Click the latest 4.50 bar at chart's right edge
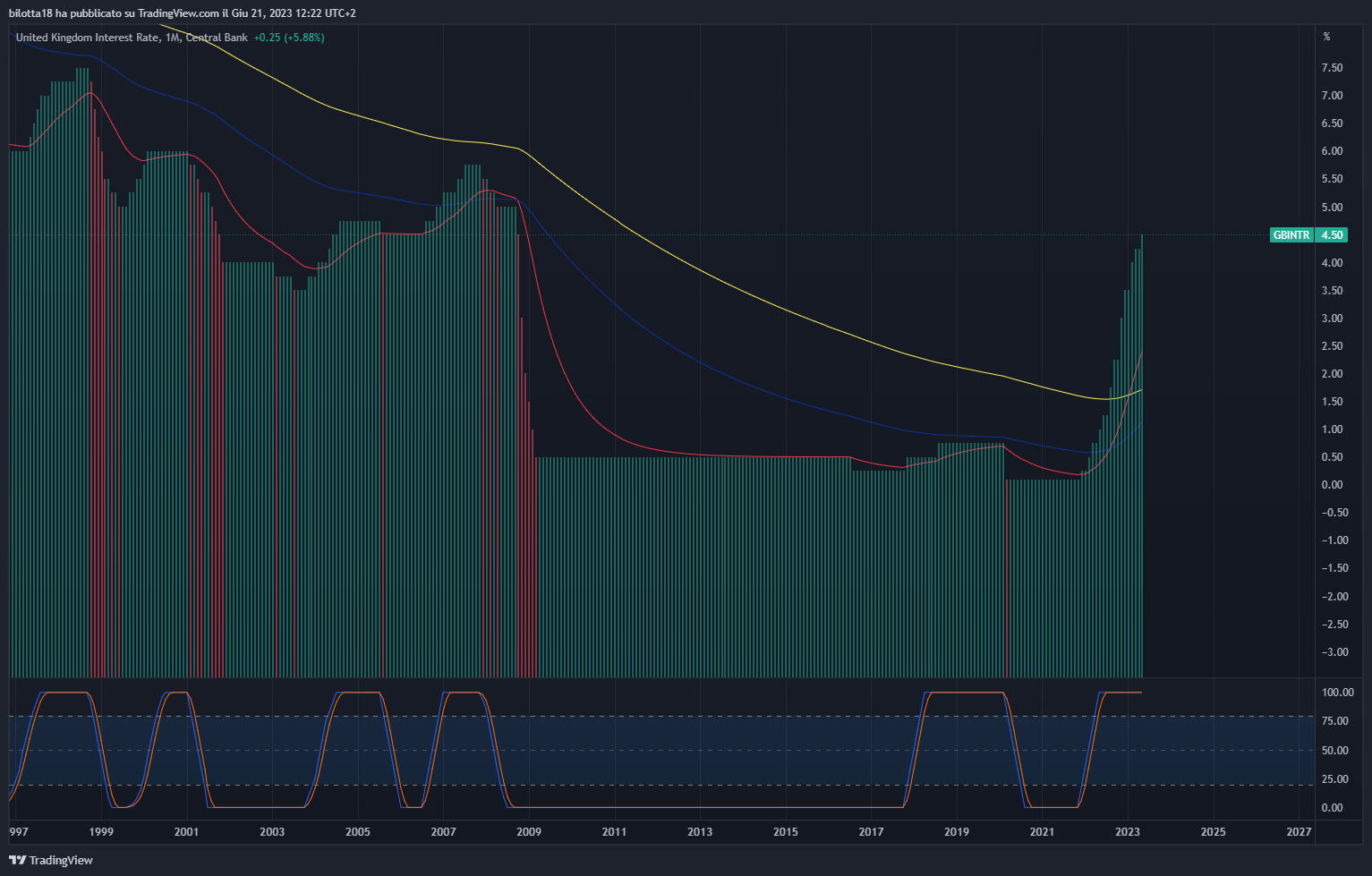 pos(1142,455)
